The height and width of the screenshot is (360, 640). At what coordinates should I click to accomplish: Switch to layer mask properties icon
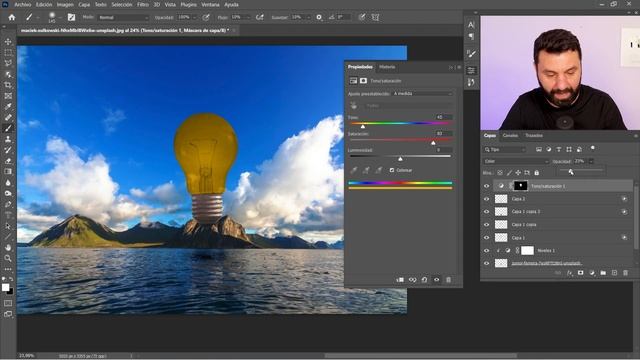[x=363, y=81]
